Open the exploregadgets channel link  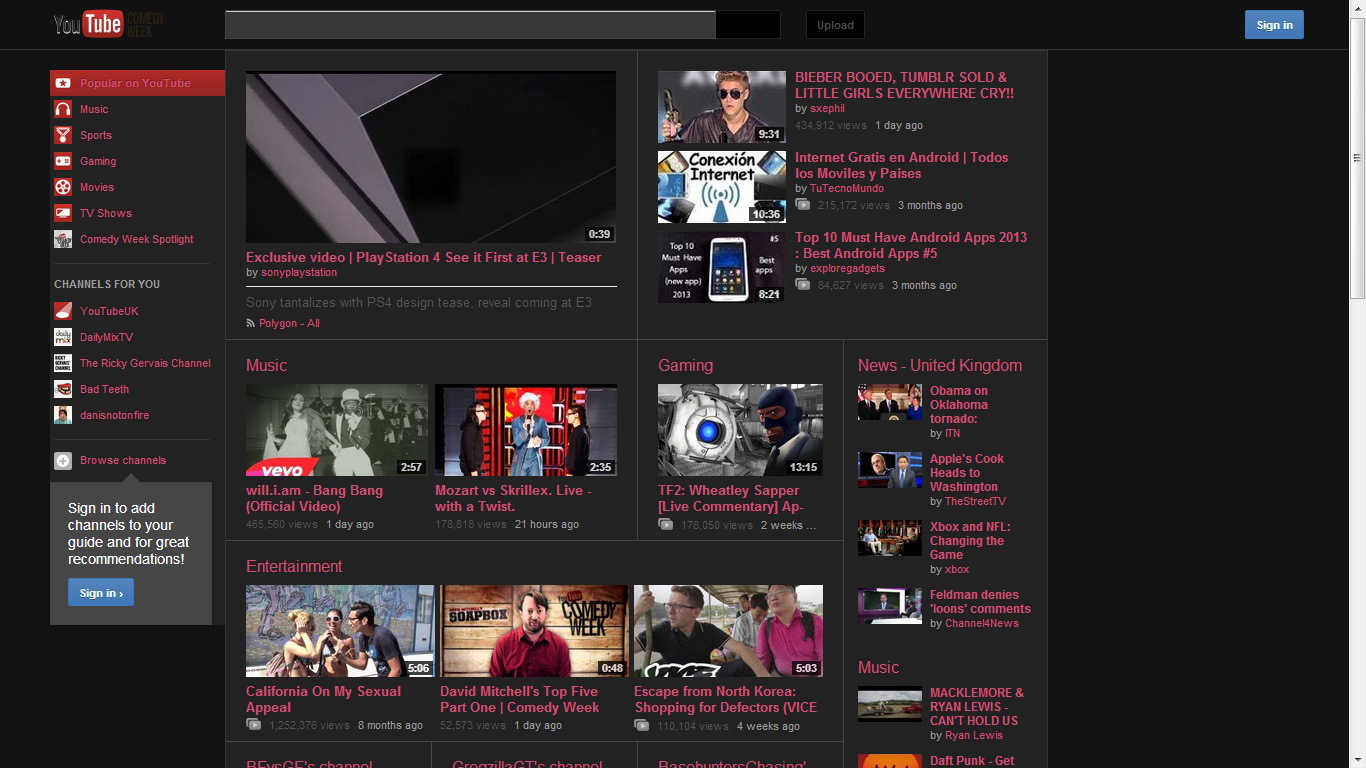click(x=847, y=268)
